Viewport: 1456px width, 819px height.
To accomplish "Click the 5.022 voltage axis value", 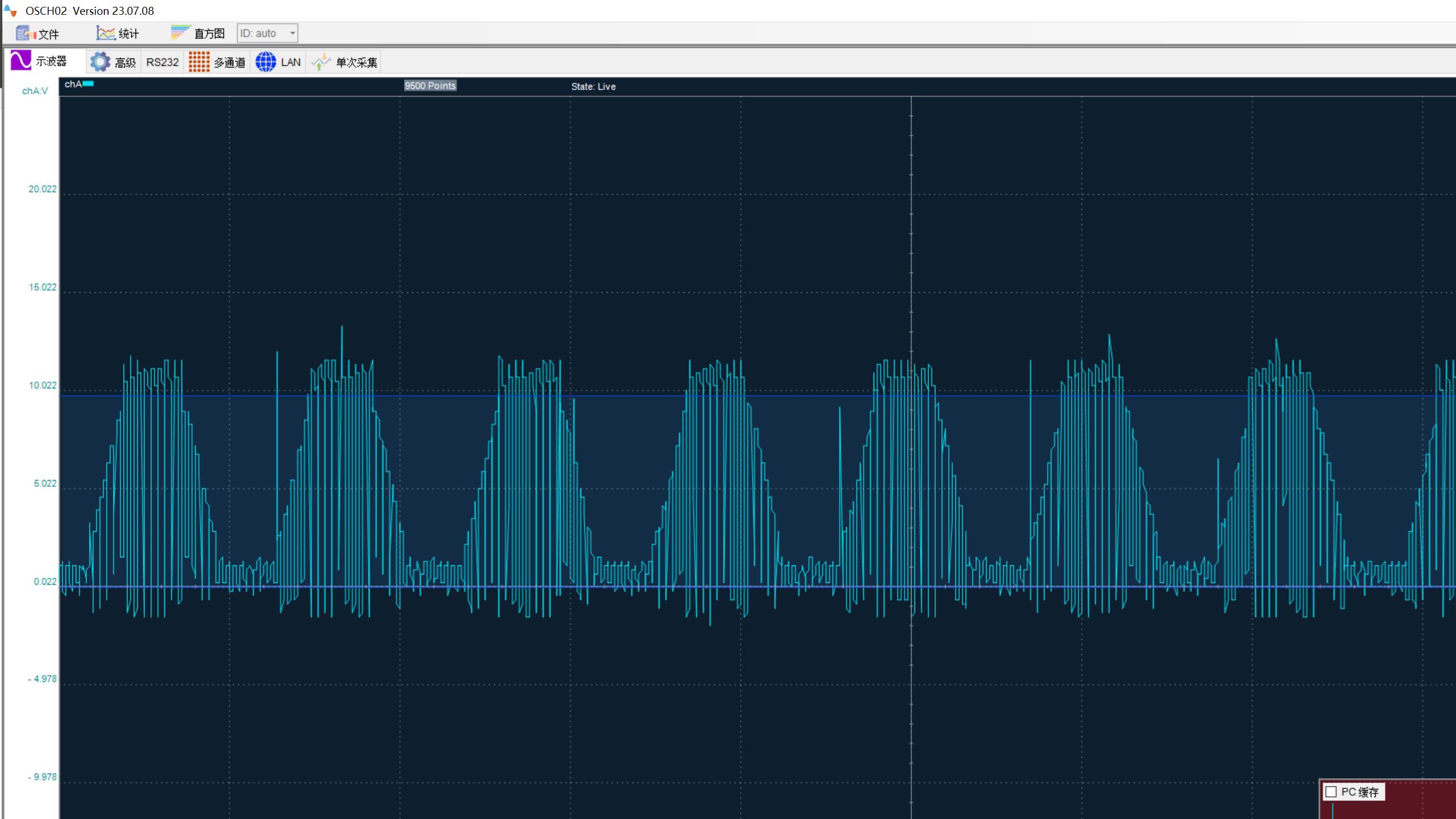I will pyautogui.click(x=45, y=483).
